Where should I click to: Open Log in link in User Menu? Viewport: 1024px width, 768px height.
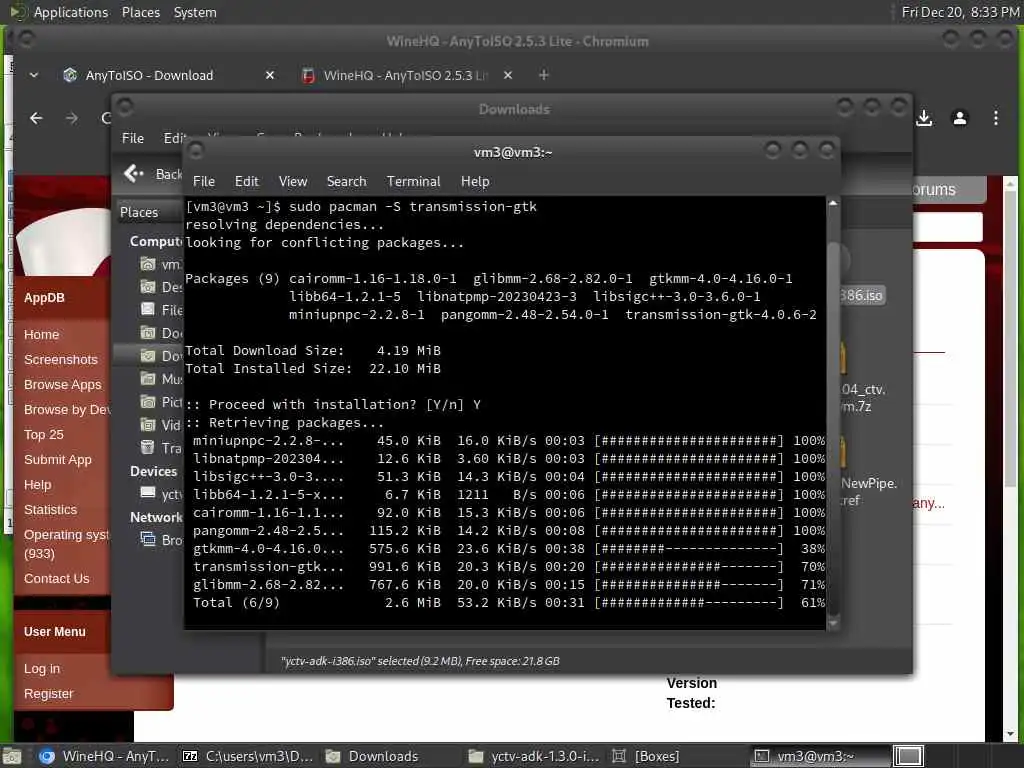click(42, 669)
